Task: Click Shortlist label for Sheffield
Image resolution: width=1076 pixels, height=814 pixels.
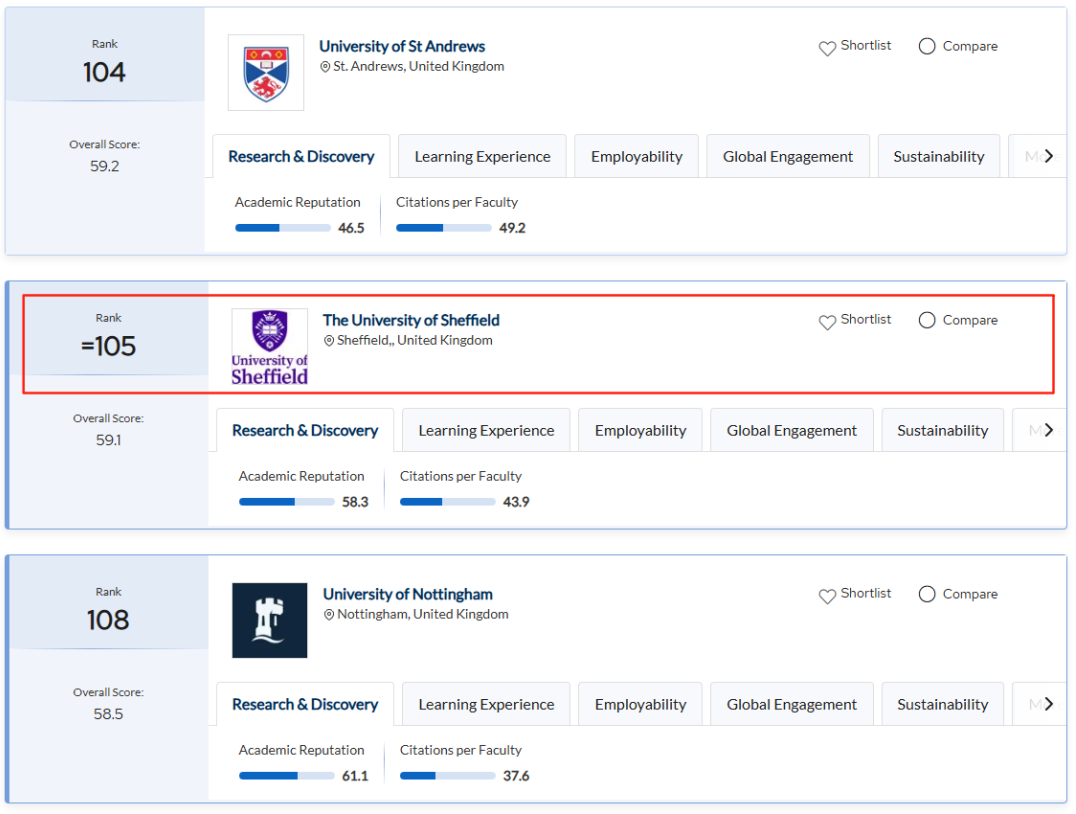Action: click(x=866, y=319)
